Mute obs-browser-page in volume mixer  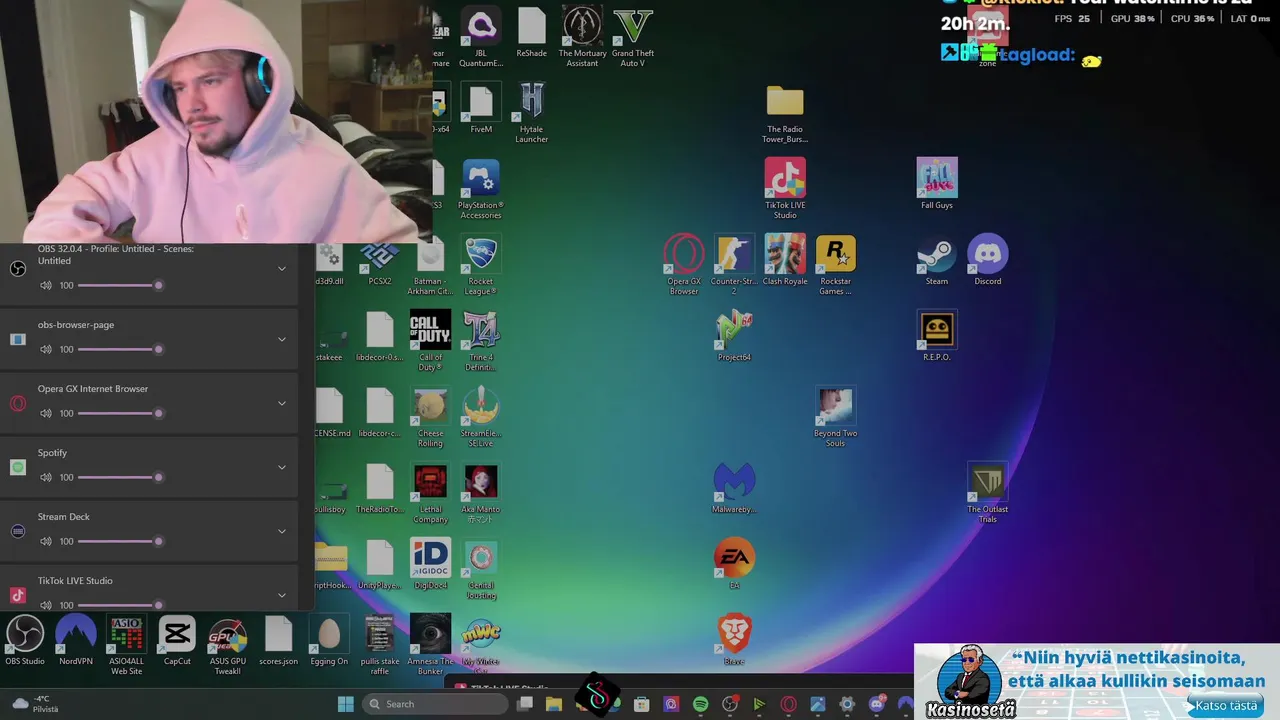coord(46,350)
